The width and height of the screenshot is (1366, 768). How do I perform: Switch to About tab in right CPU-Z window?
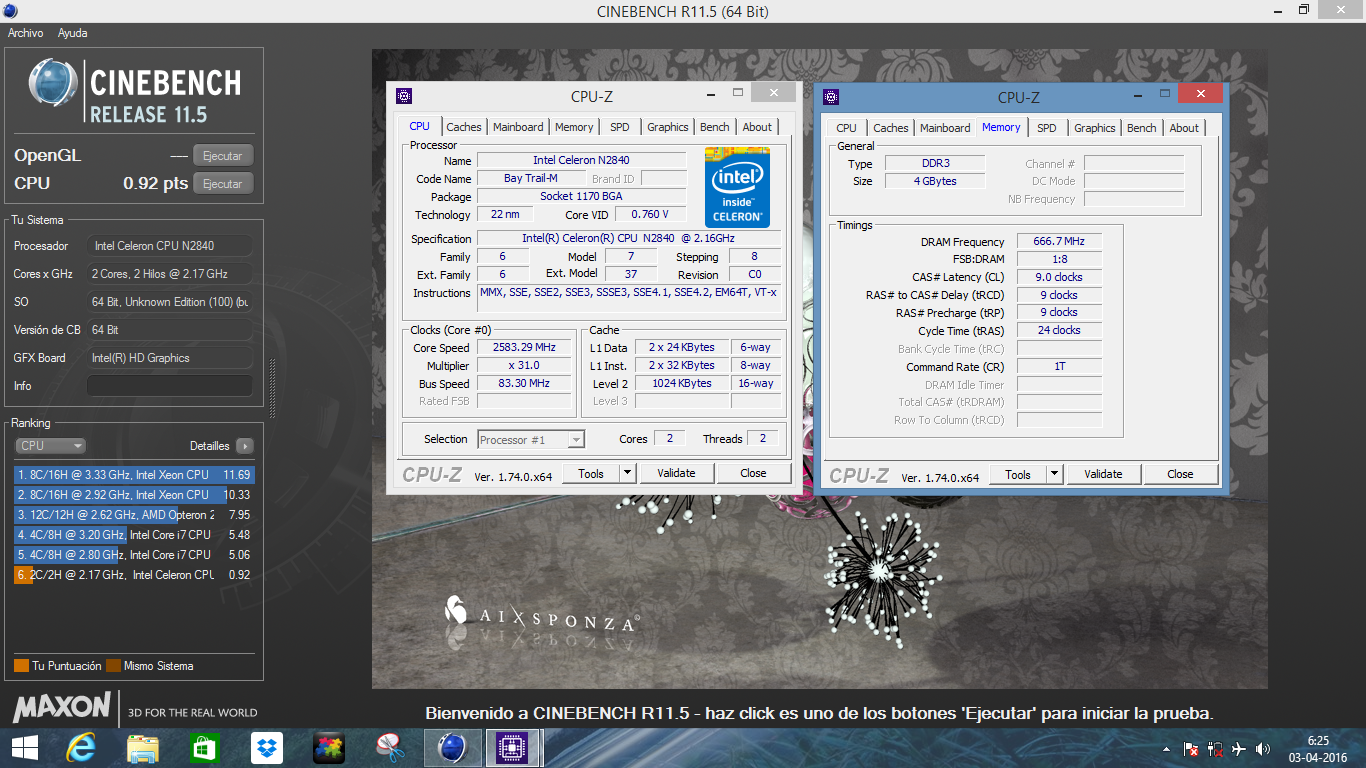click(1184, 128)
